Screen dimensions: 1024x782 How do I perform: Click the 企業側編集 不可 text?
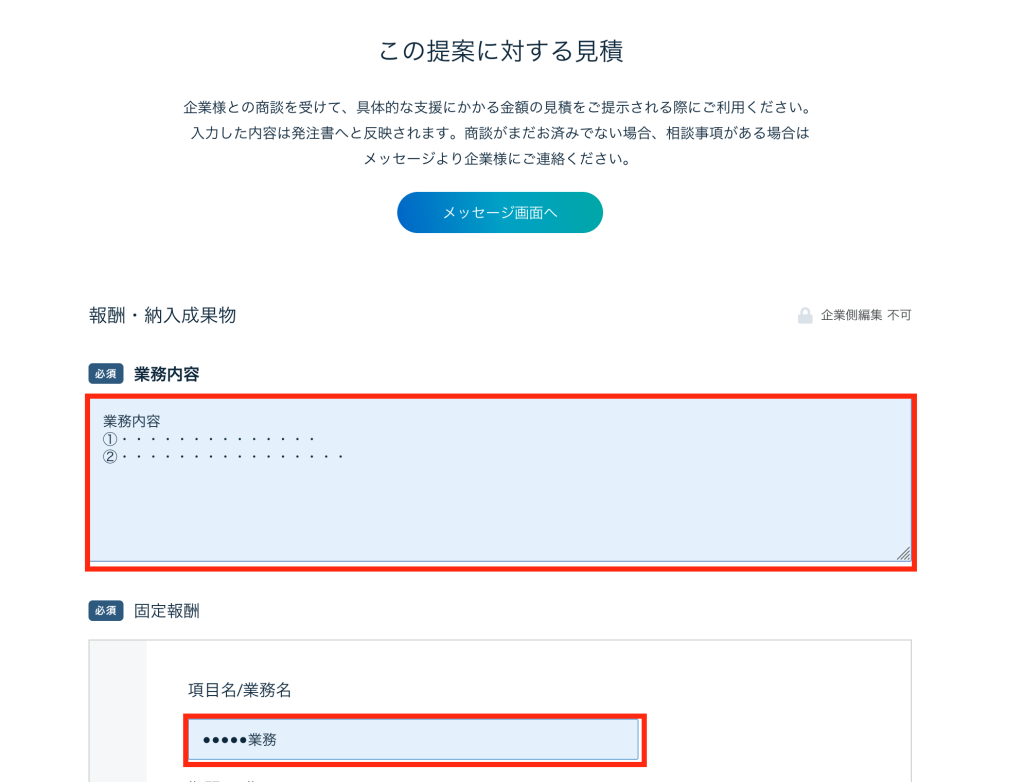pos(866,316)
